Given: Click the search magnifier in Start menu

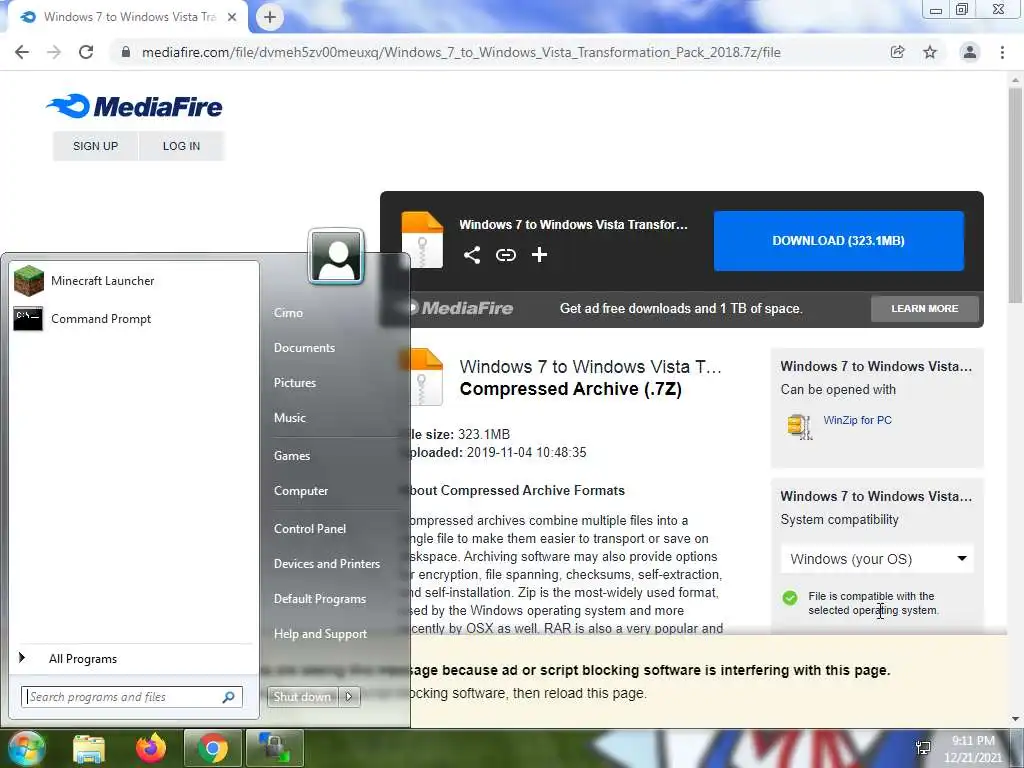Looking at the screenshot, I should tap(229, 697).
